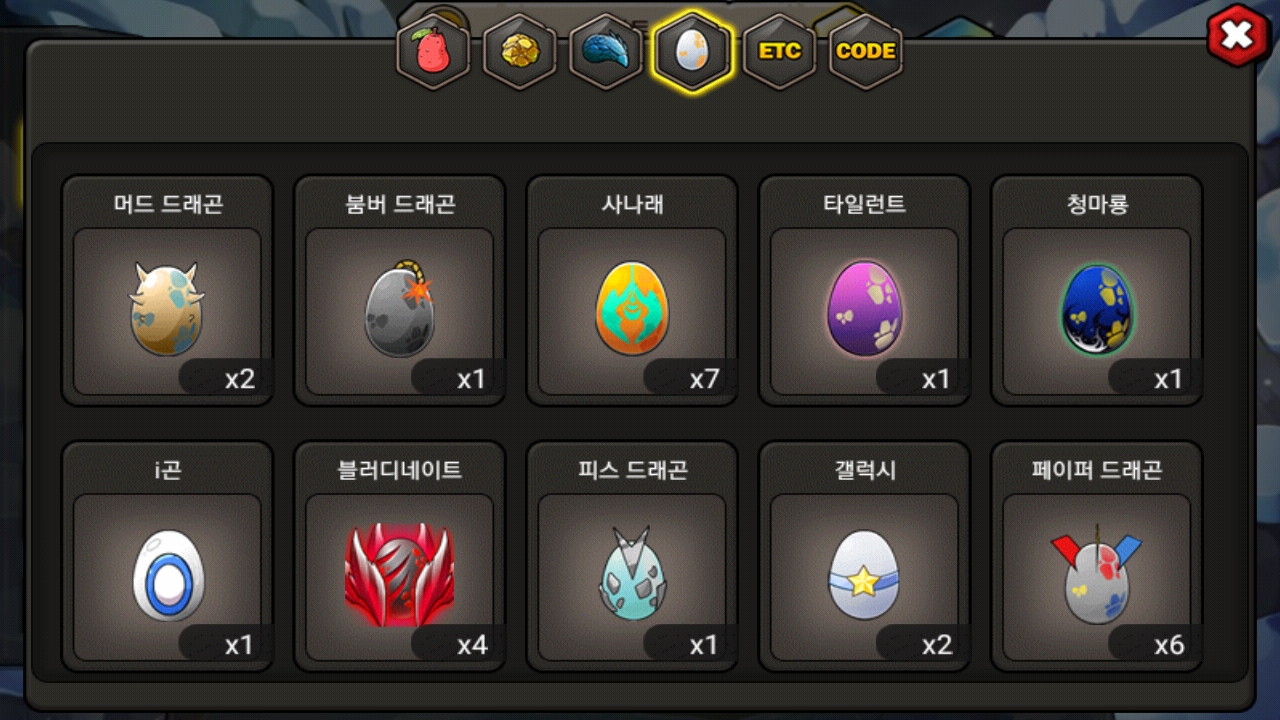Select the 머드 드래곤 horned egg

tap(167, 310)
